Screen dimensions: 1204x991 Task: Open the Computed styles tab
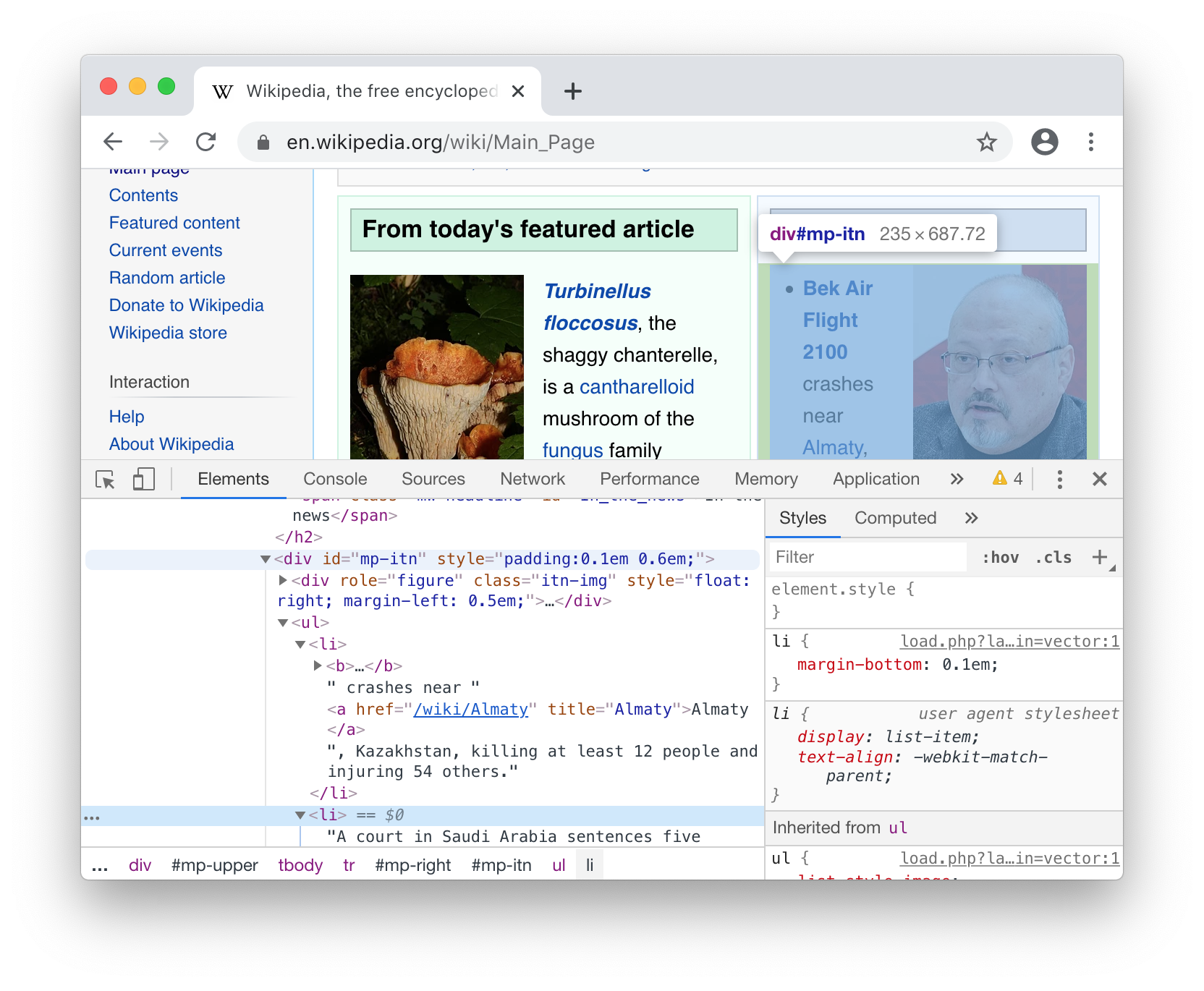(895, 518)
